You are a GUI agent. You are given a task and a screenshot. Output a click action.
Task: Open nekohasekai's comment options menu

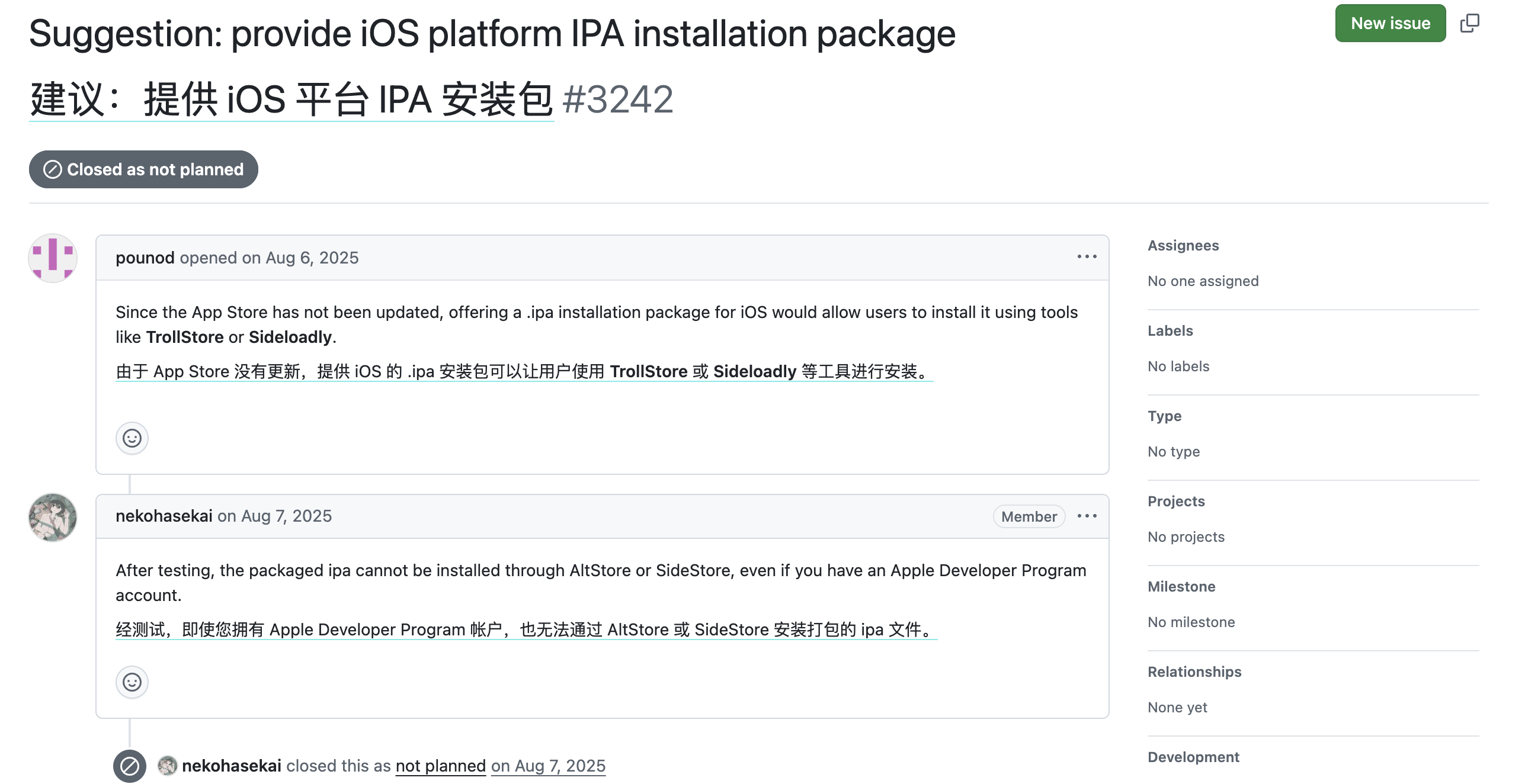tap(1087, 516)
